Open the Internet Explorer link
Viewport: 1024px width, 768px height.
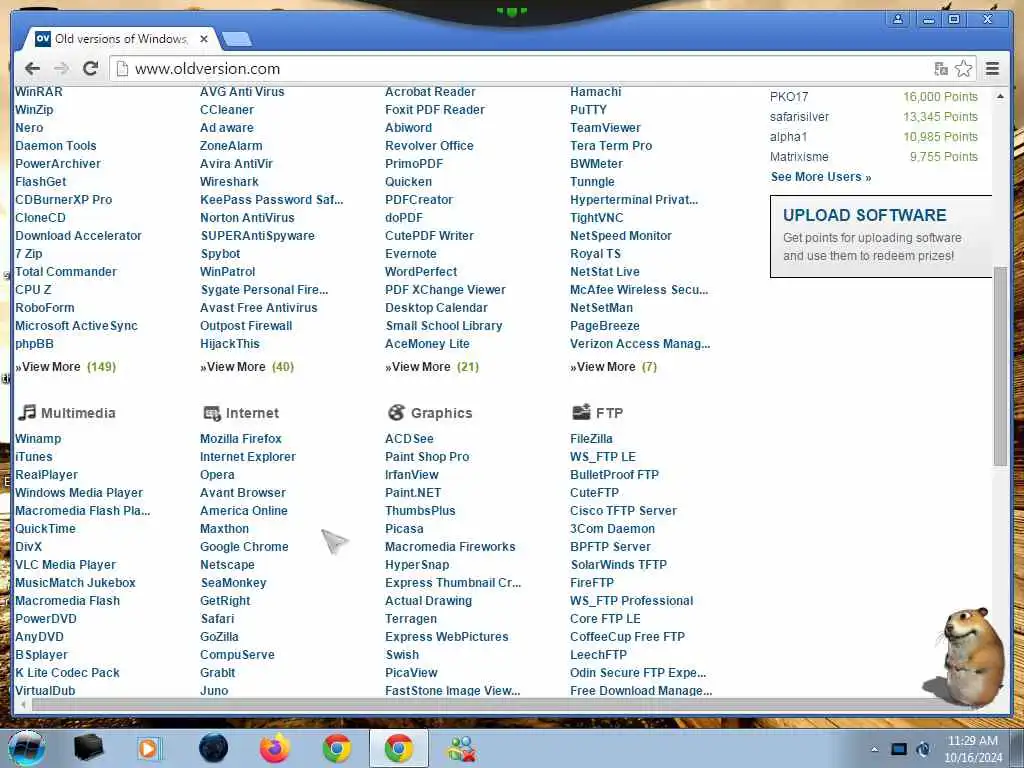click(x=248, y=457)
